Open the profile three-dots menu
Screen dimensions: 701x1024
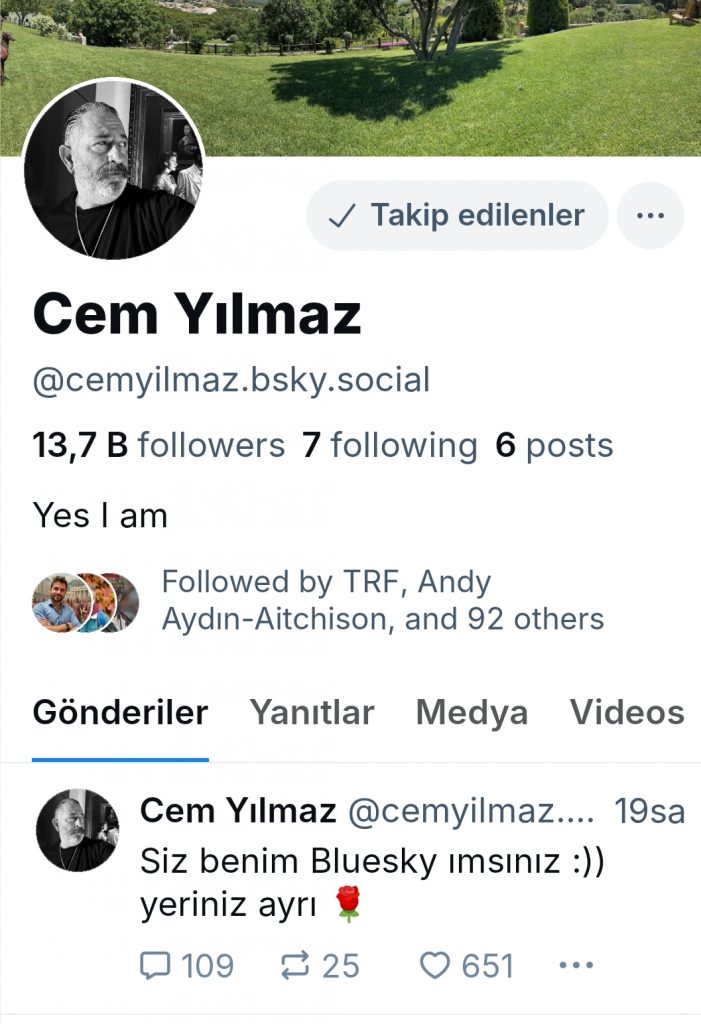[x=650, y=216]
